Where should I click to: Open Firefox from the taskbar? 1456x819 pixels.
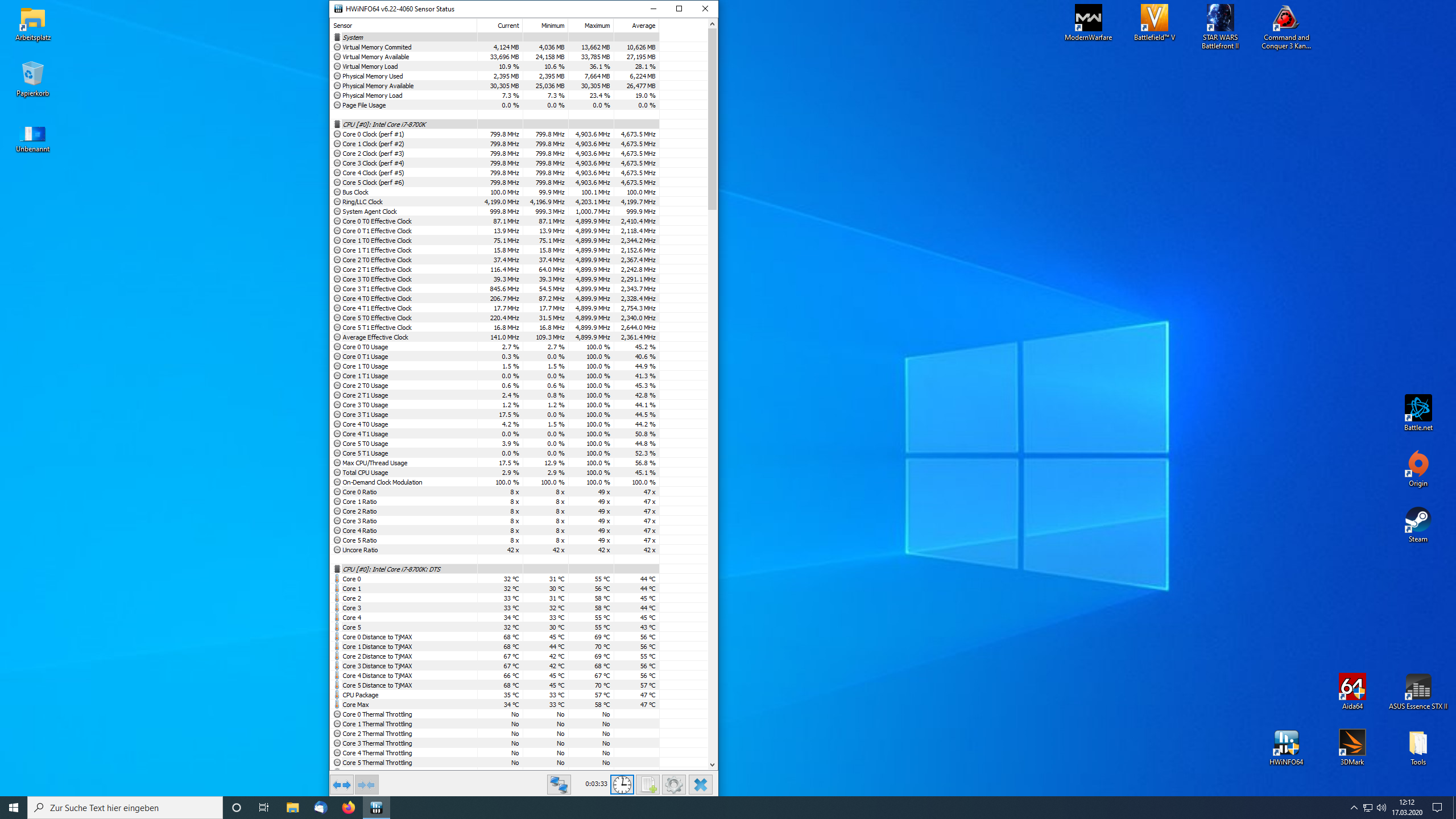tap(348, 808)
